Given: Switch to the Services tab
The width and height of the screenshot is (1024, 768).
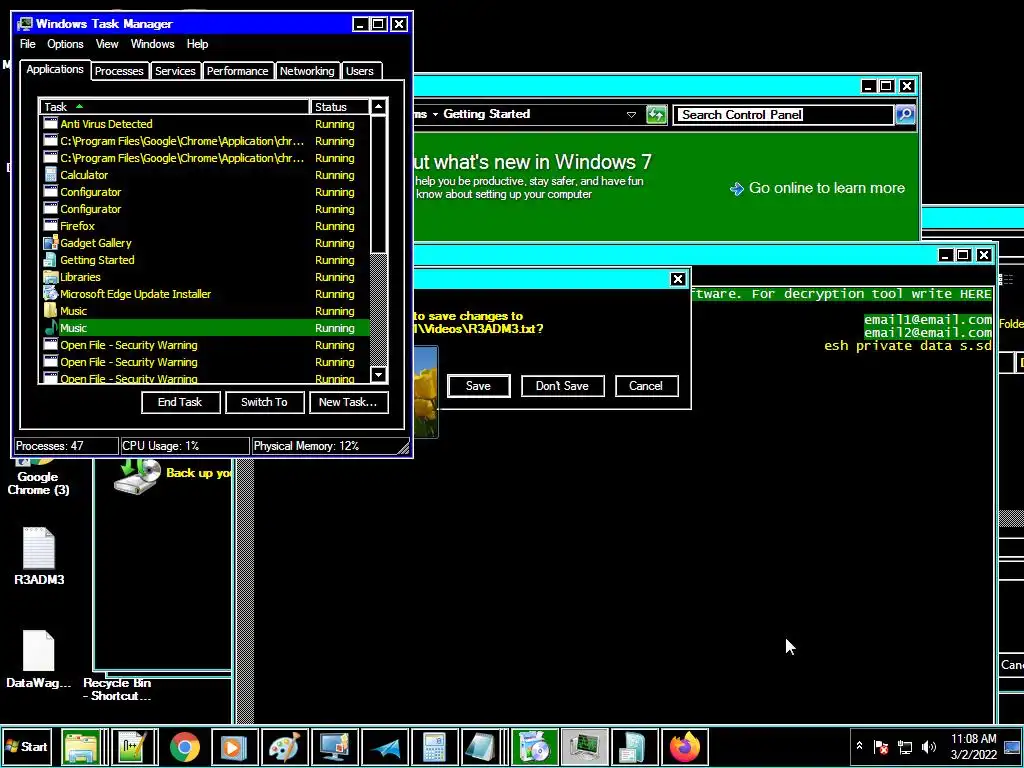Looking at the screenshot, I should (x=175, y=71).
